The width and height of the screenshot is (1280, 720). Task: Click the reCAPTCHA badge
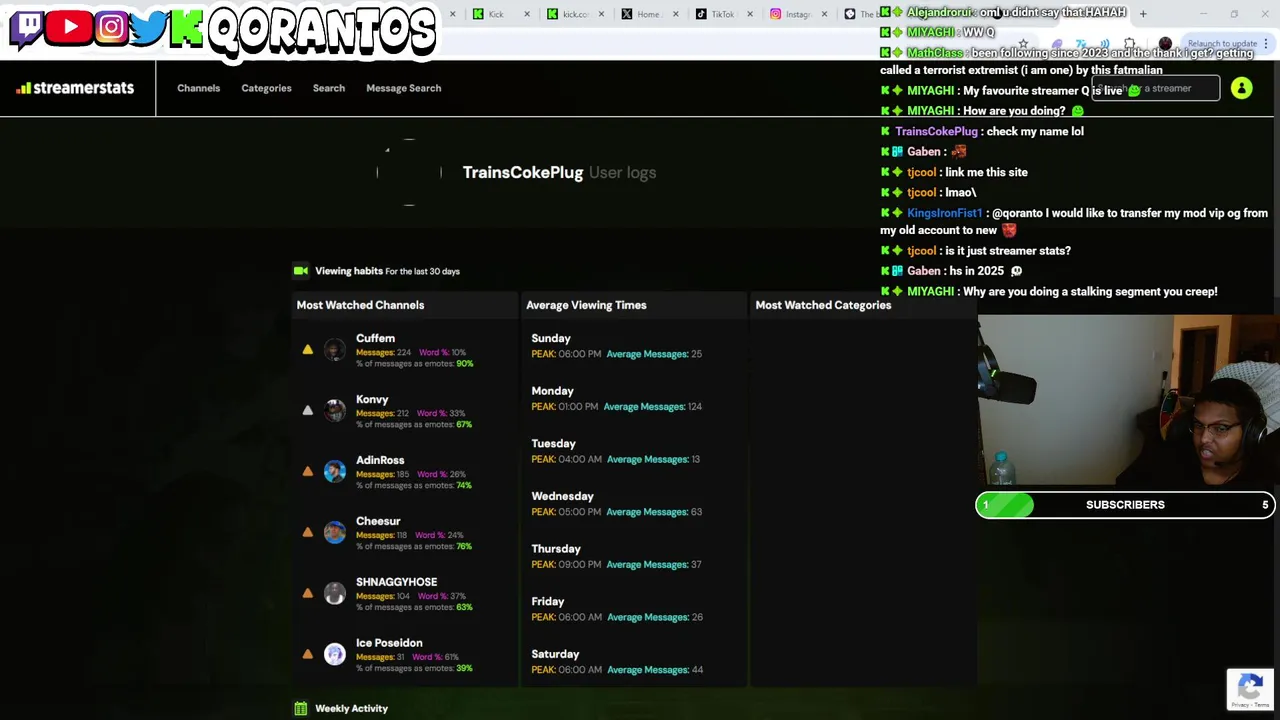(1250, 689)
